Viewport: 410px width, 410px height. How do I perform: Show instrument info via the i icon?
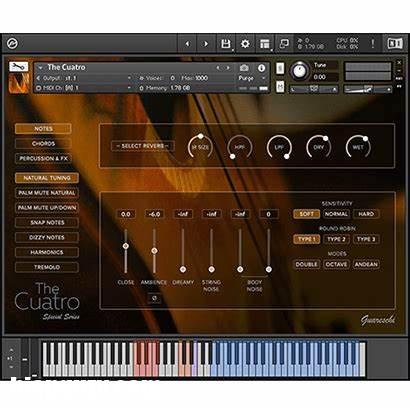tap(262, 68)
